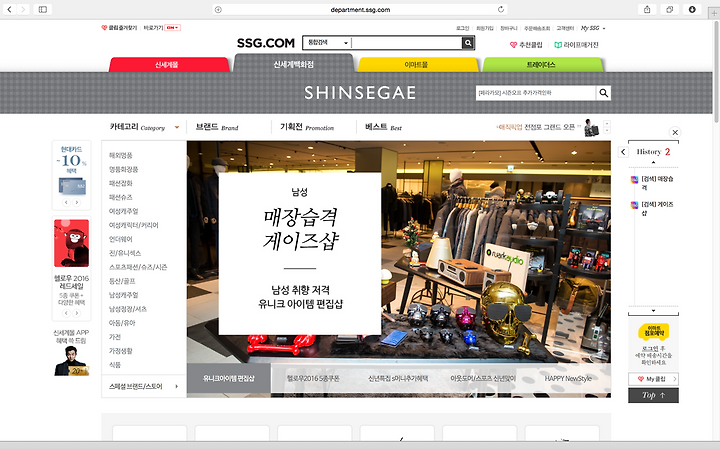720x449 pixels.
Task: Go back using Safari's back arrow
Action: coord(9,9)
